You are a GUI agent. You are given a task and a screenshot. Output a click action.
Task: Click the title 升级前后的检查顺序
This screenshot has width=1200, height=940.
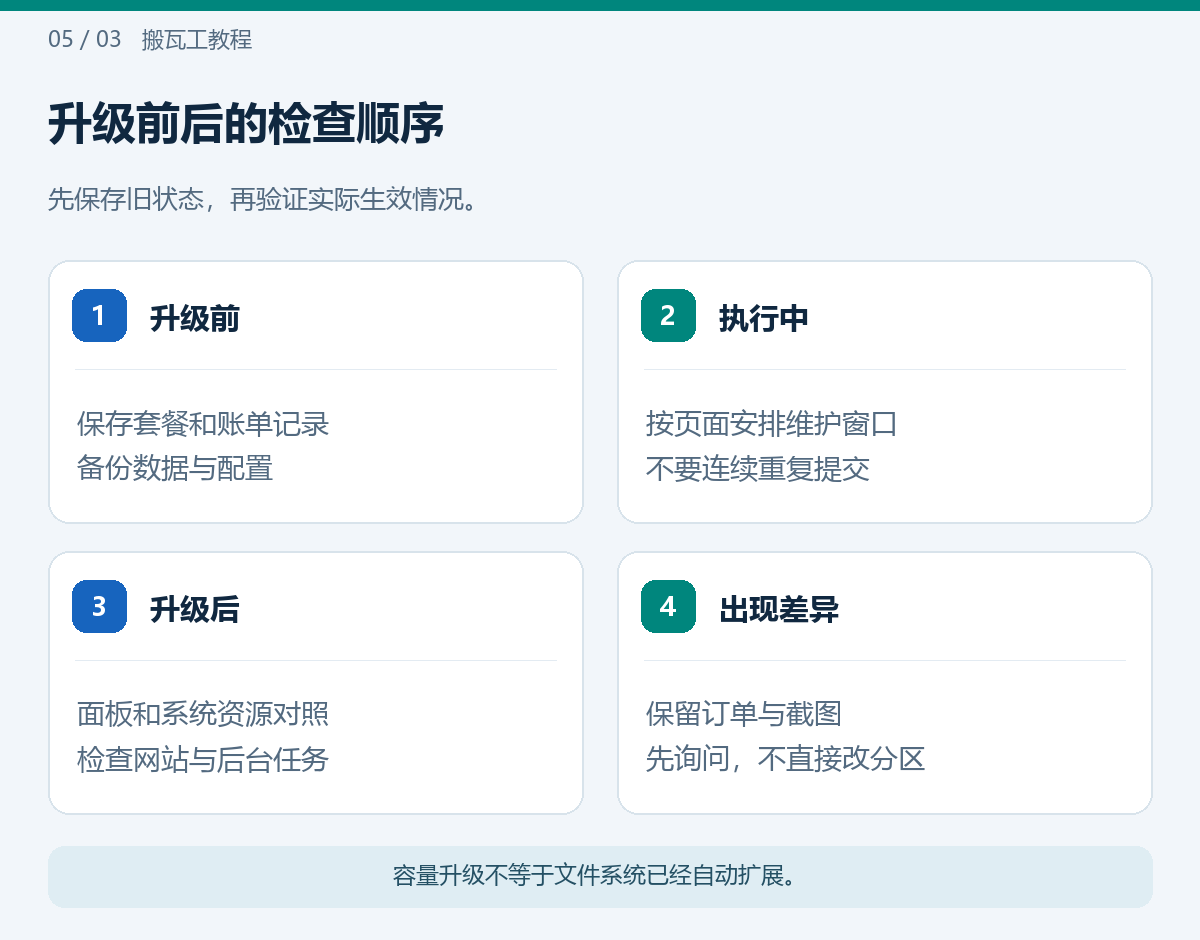(246, 125)
